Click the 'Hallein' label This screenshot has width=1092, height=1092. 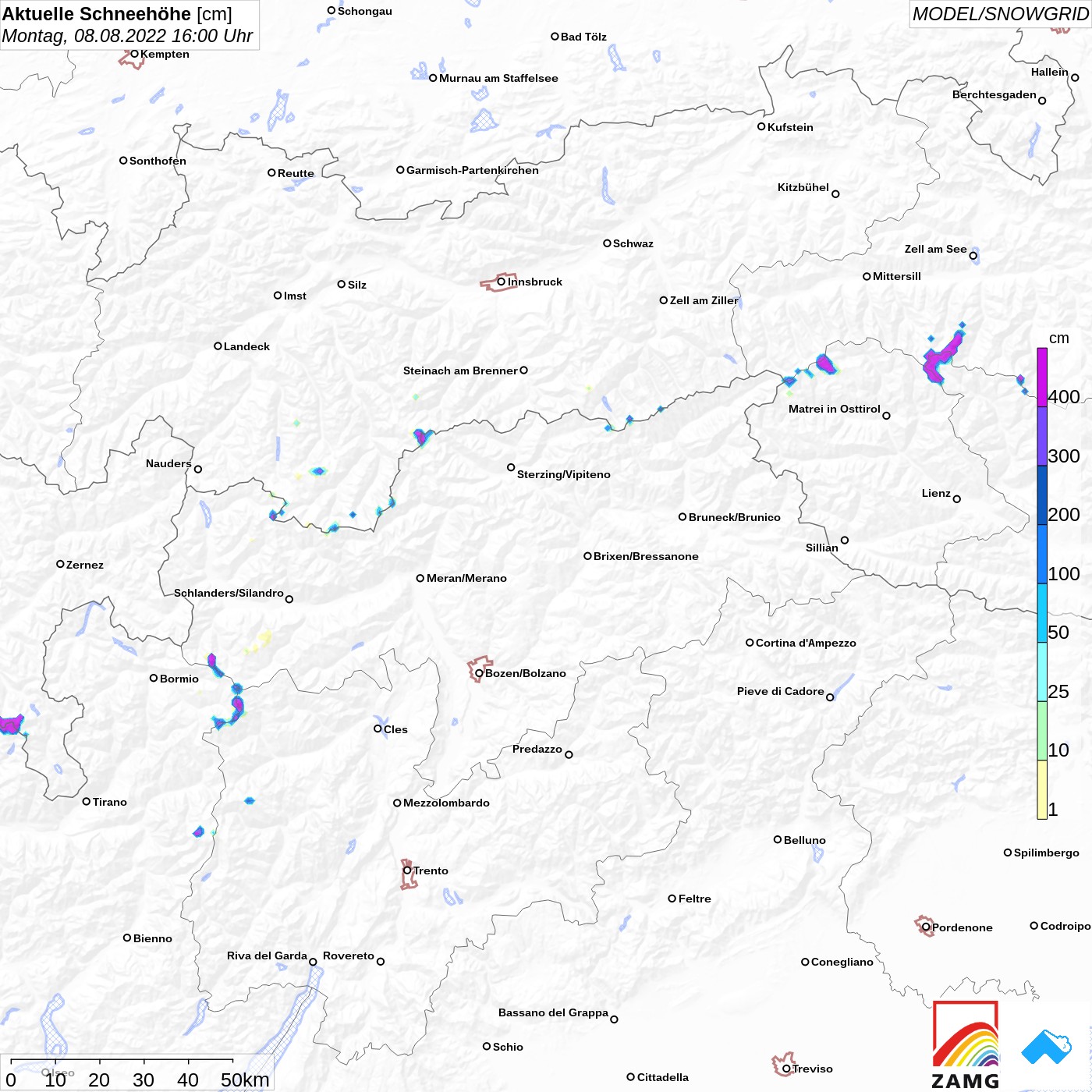click(1050, 72)
